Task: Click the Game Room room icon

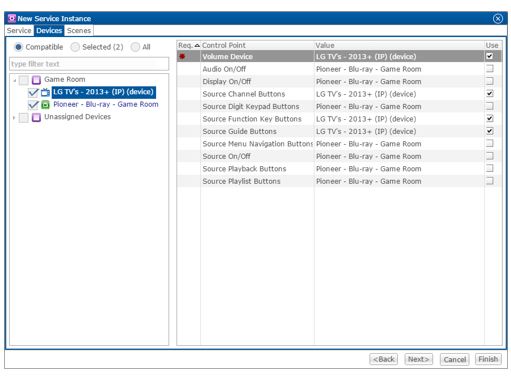Action: 36,80
